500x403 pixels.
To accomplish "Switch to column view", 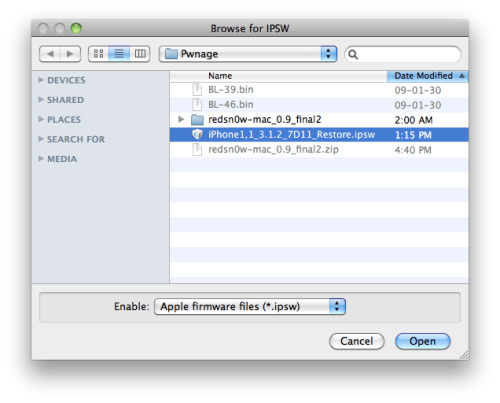I will [140, 54].
